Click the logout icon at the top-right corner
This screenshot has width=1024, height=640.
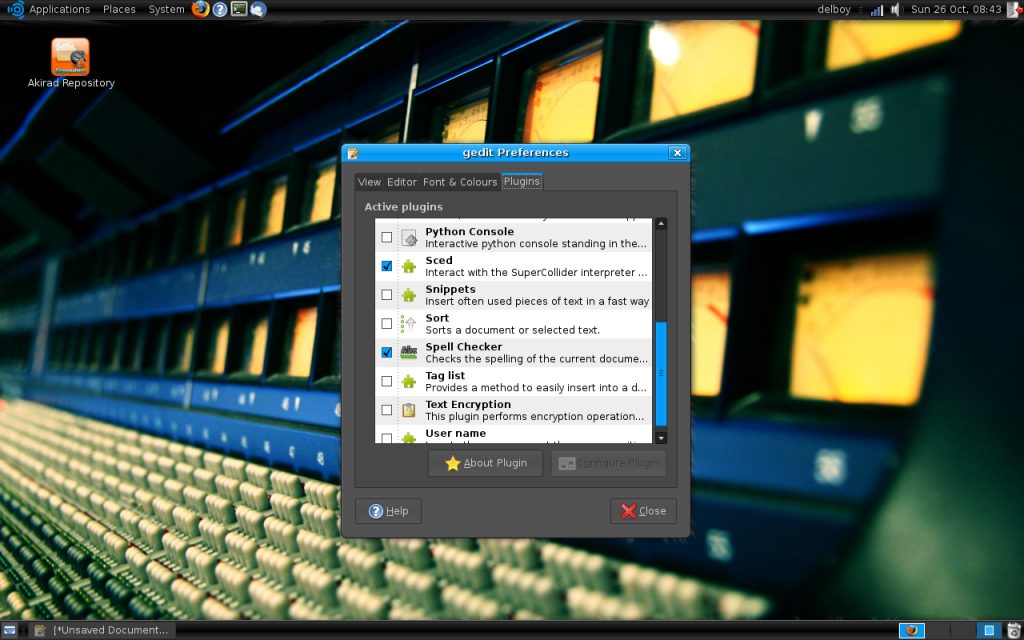pos(1014,9)
